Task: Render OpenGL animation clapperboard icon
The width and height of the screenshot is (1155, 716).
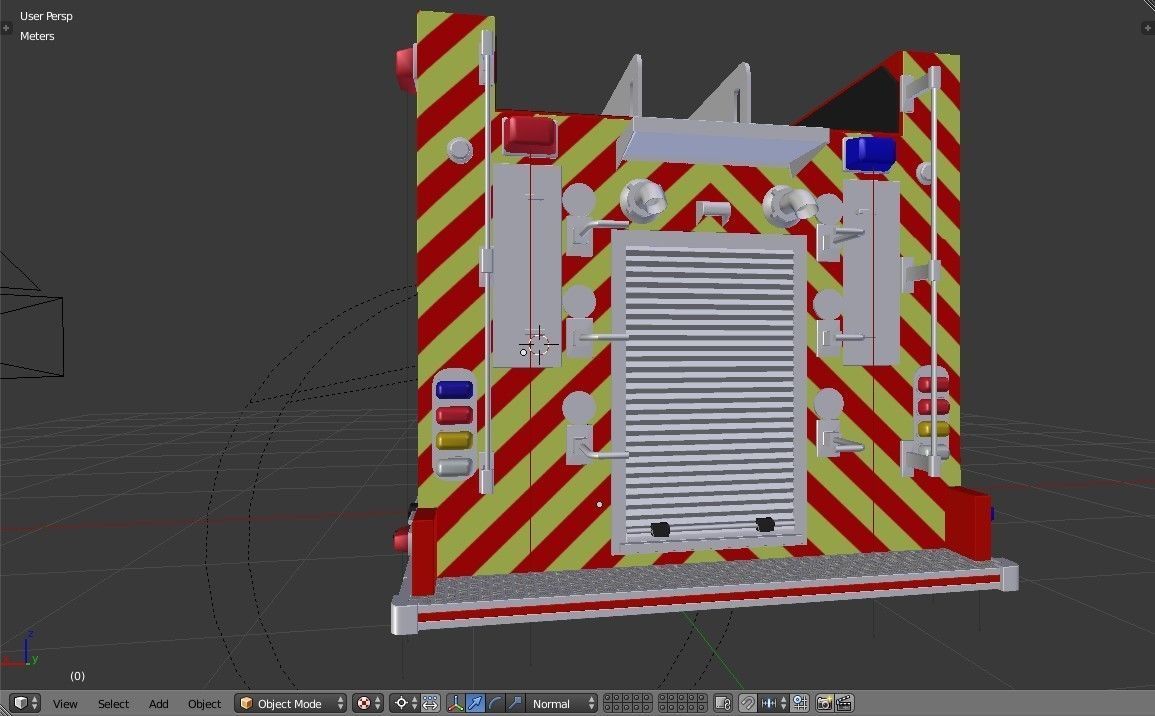Action: pyautogui.click(x=844, y=703)
